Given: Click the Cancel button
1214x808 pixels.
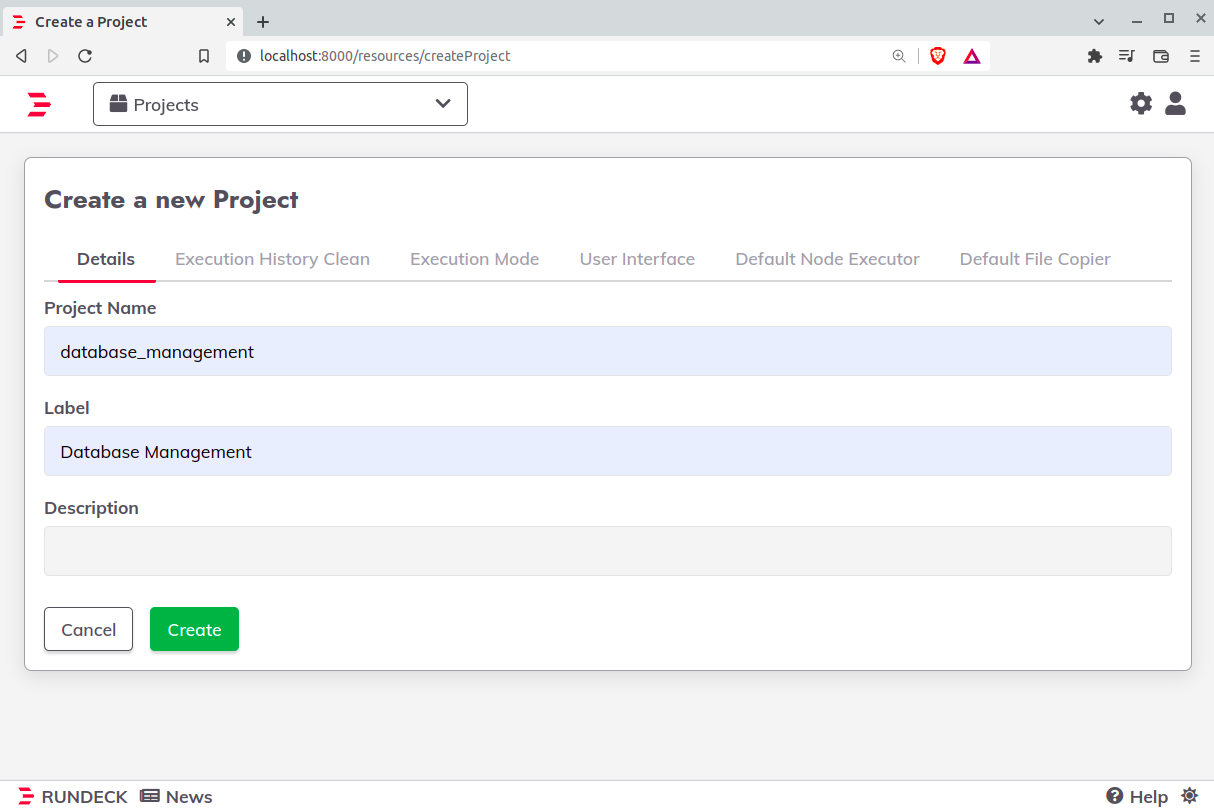Looking at the screenshot, I should 88,629.
